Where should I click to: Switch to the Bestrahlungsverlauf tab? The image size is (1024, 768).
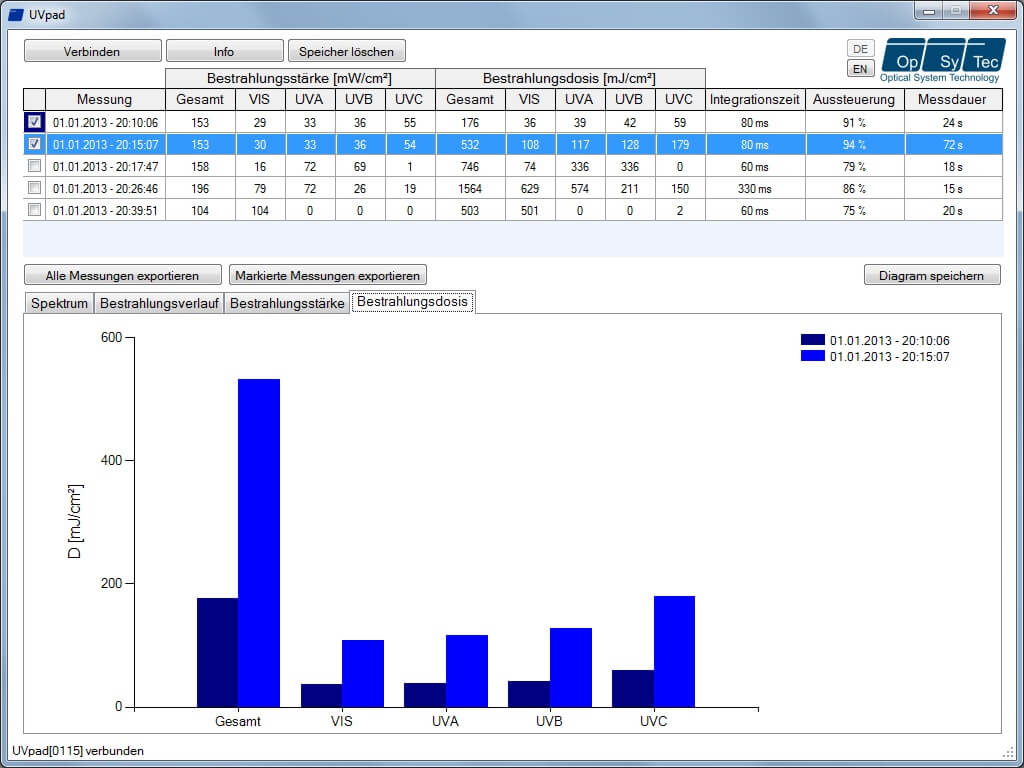pyautogui.click(x=158, y=303)
